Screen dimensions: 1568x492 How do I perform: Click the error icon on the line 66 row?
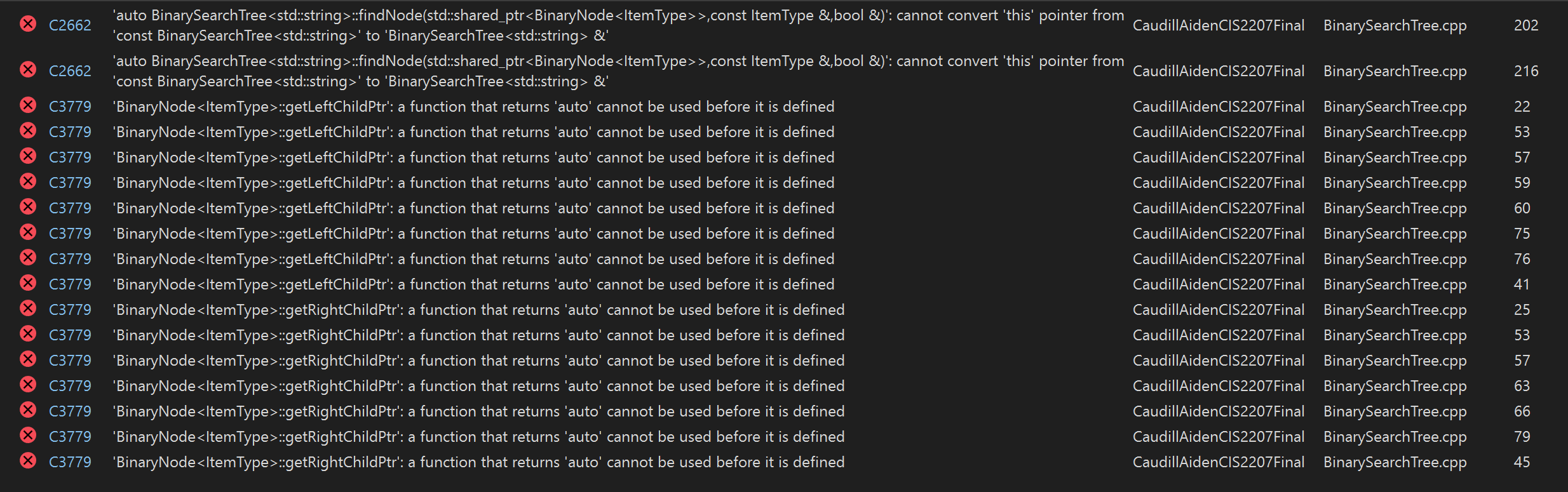[x=28, y=410]
